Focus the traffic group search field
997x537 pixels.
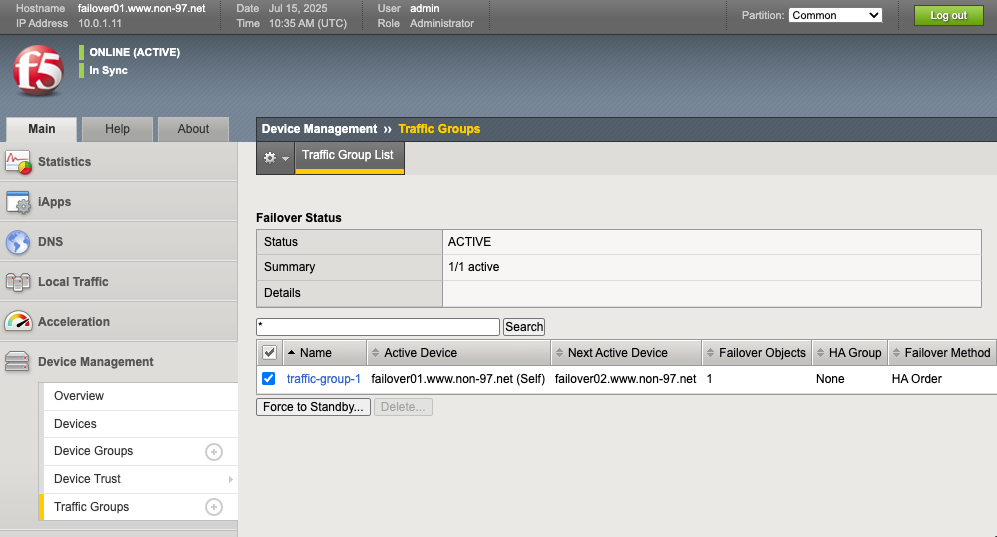pos(378,327)
